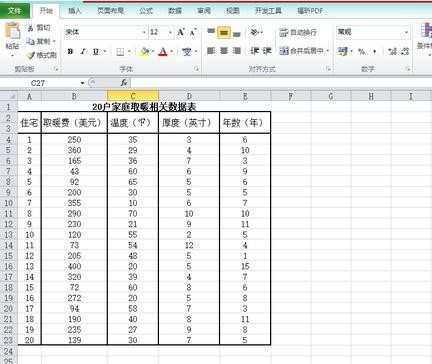Click the yellow fill color swatch

pyautogui.click(x=144, y=52)
